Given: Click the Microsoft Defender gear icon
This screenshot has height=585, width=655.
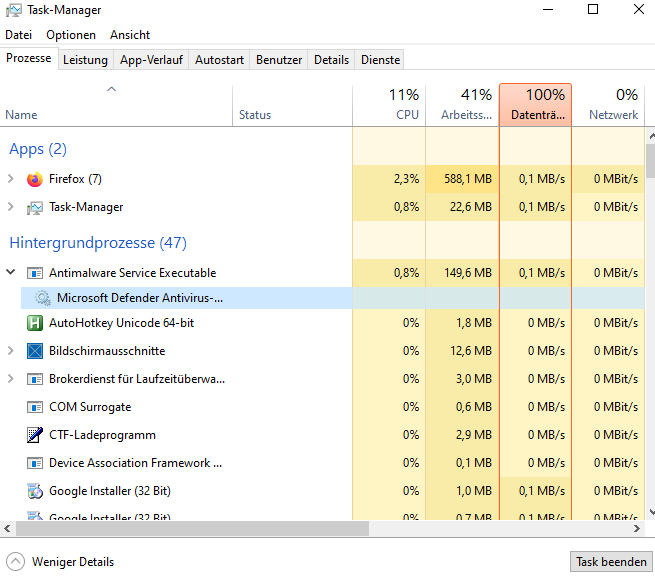Looking at the screenshot, I should click(43, 298).
